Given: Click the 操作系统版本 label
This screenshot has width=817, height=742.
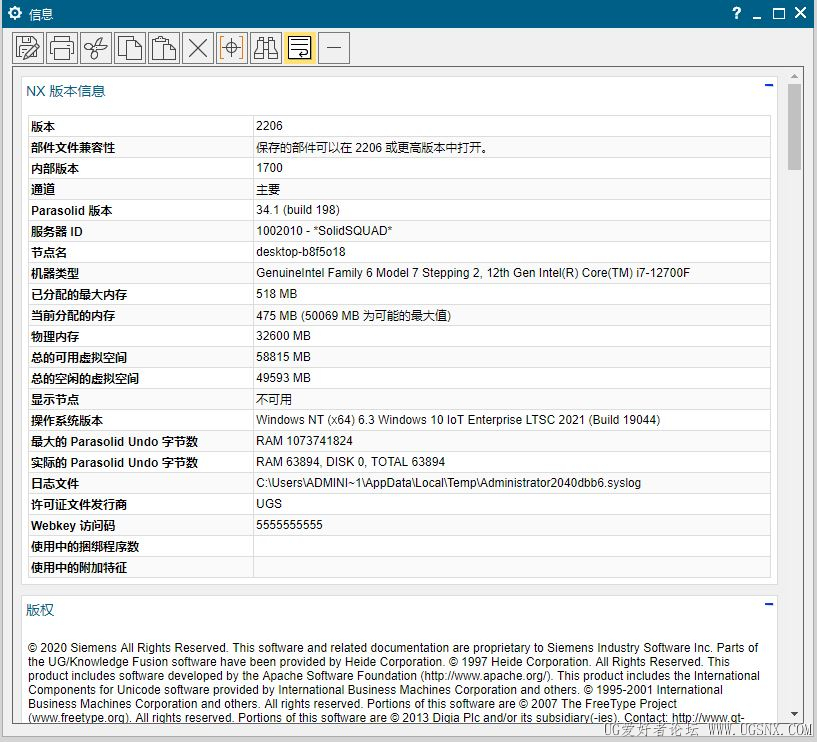Looking at the screenshot, I should click(67, 421).
